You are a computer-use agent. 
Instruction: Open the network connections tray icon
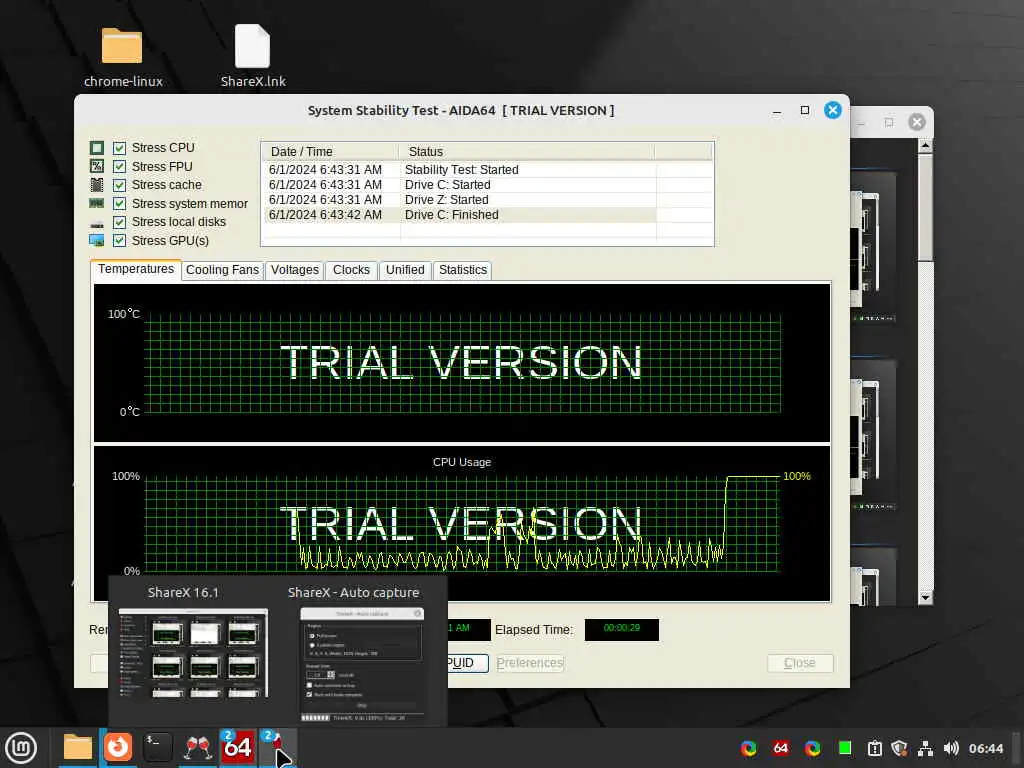pos(925,748)
